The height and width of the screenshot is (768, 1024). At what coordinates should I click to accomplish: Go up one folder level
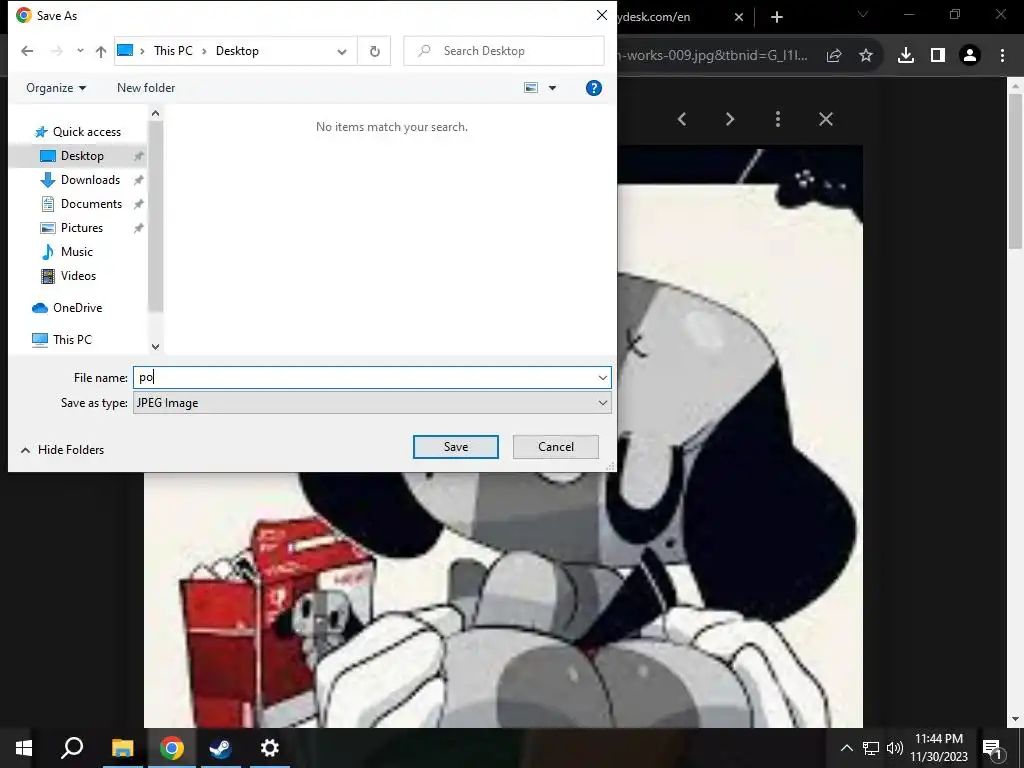tap(101, 51)
